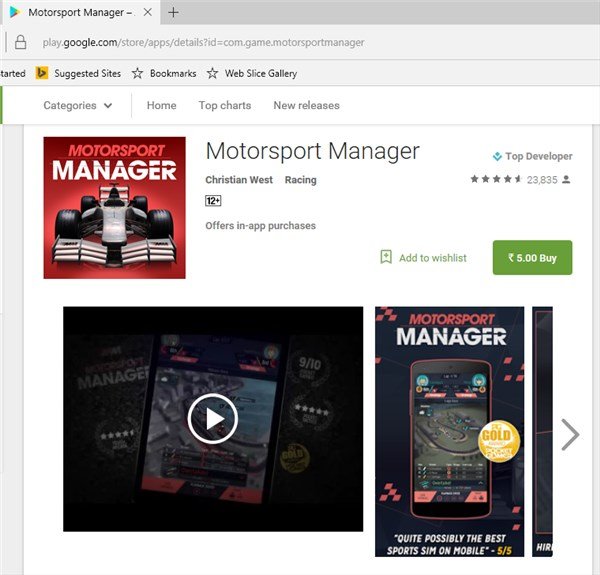Image resolution: width=600 pixels, height=575 pixels.
Task: Click the Motorsport Manager title heading
Action: (313, 151)
